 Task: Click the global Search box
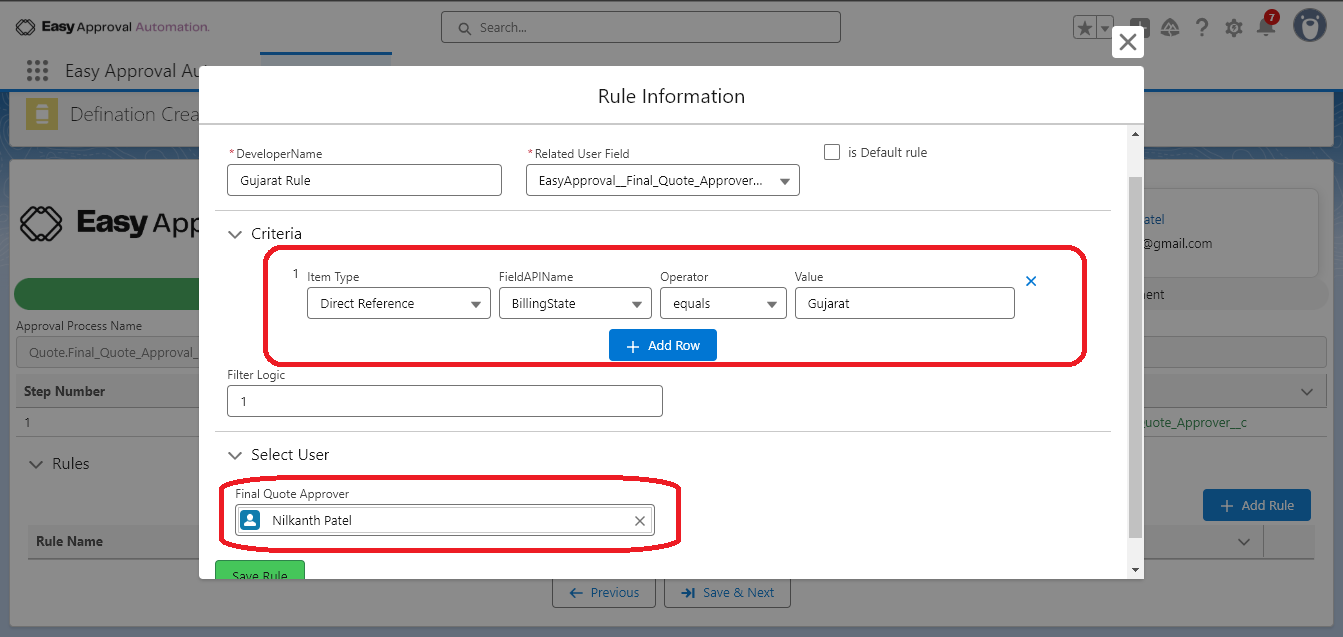click(641, 27)
